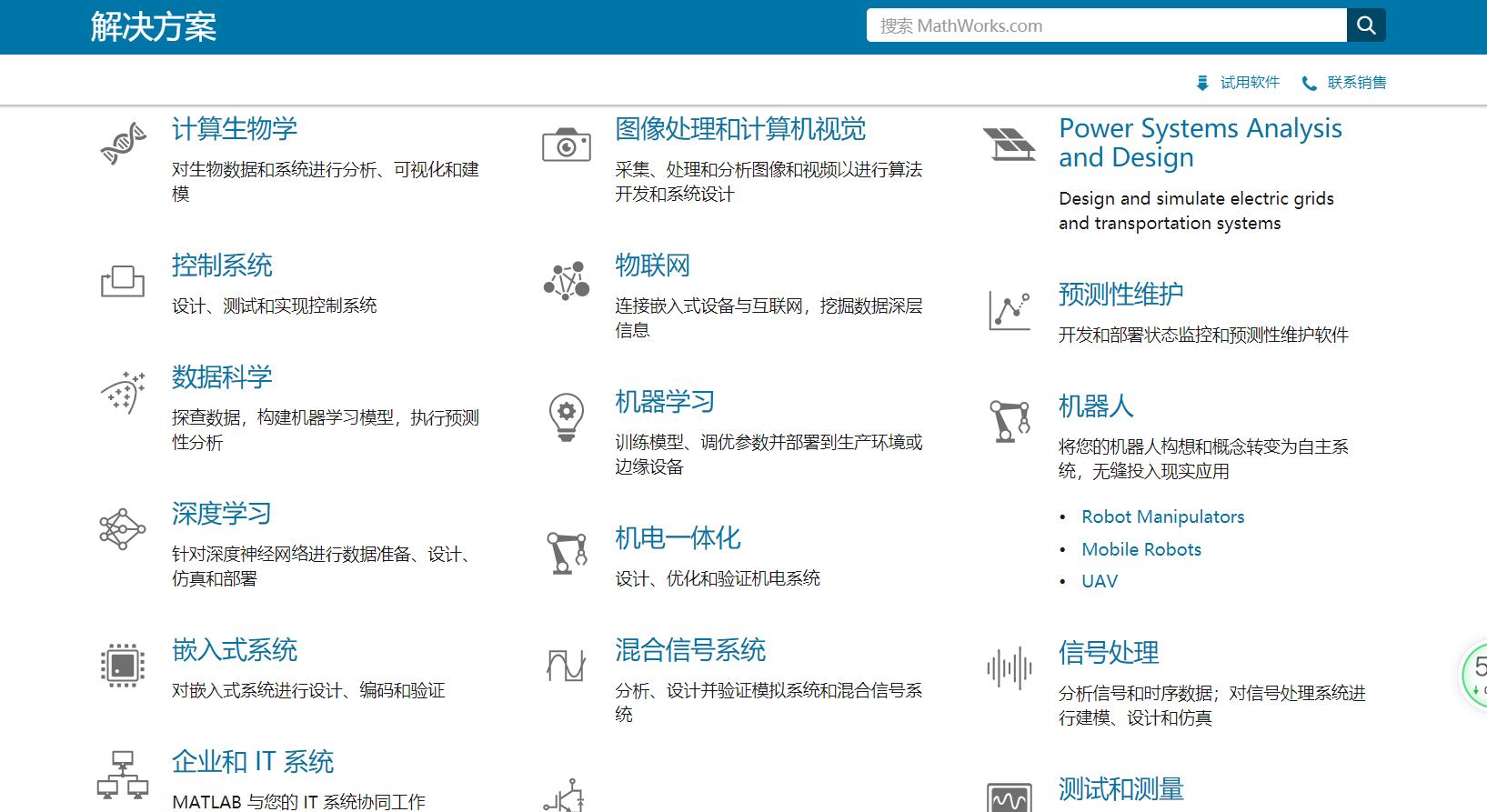This screenshot has height=812, width=1487.
Task: Click the solar panel Power Systems icon
Action: pos(1010,144)
